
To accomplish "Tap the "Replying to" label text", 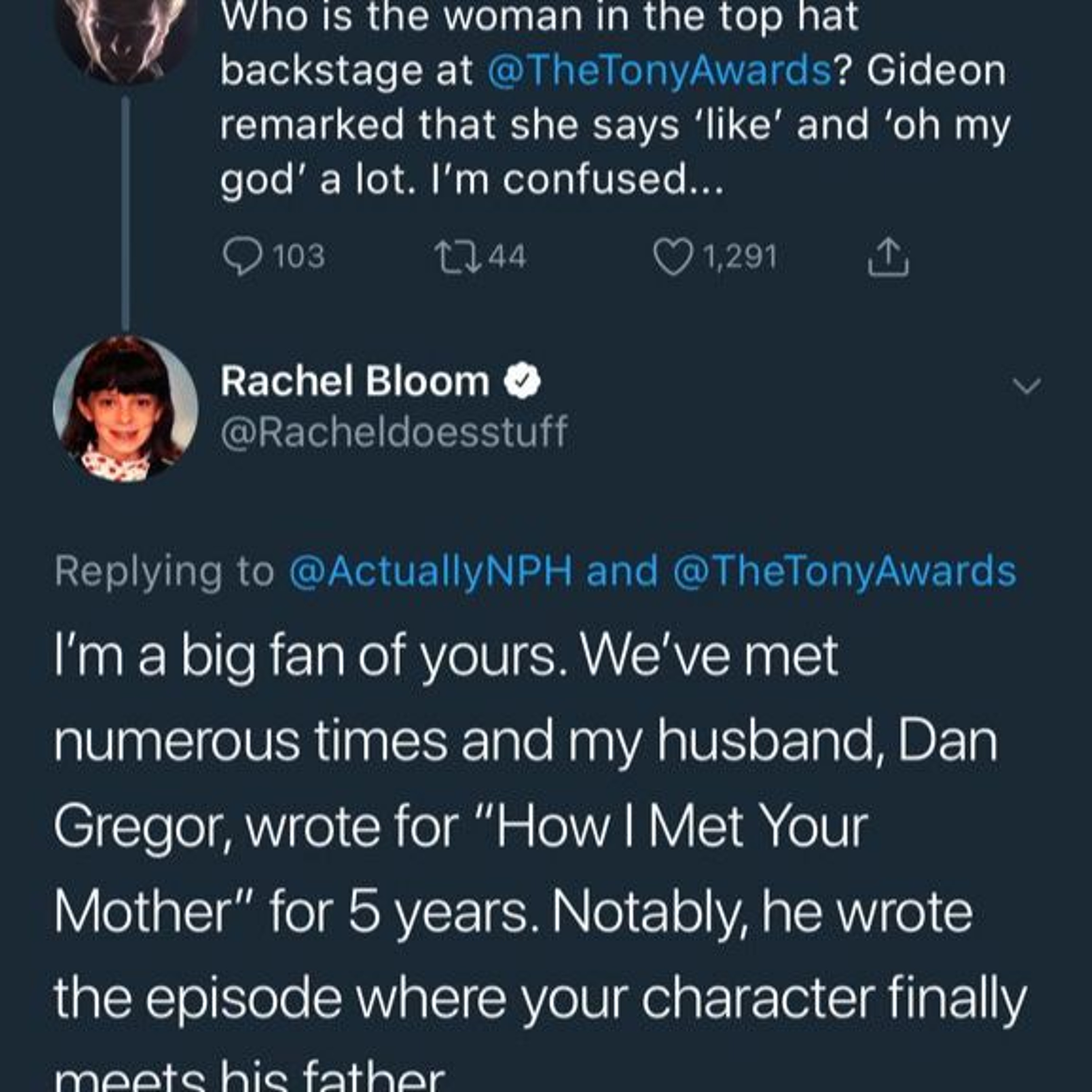I will click(x=164, y=571).
